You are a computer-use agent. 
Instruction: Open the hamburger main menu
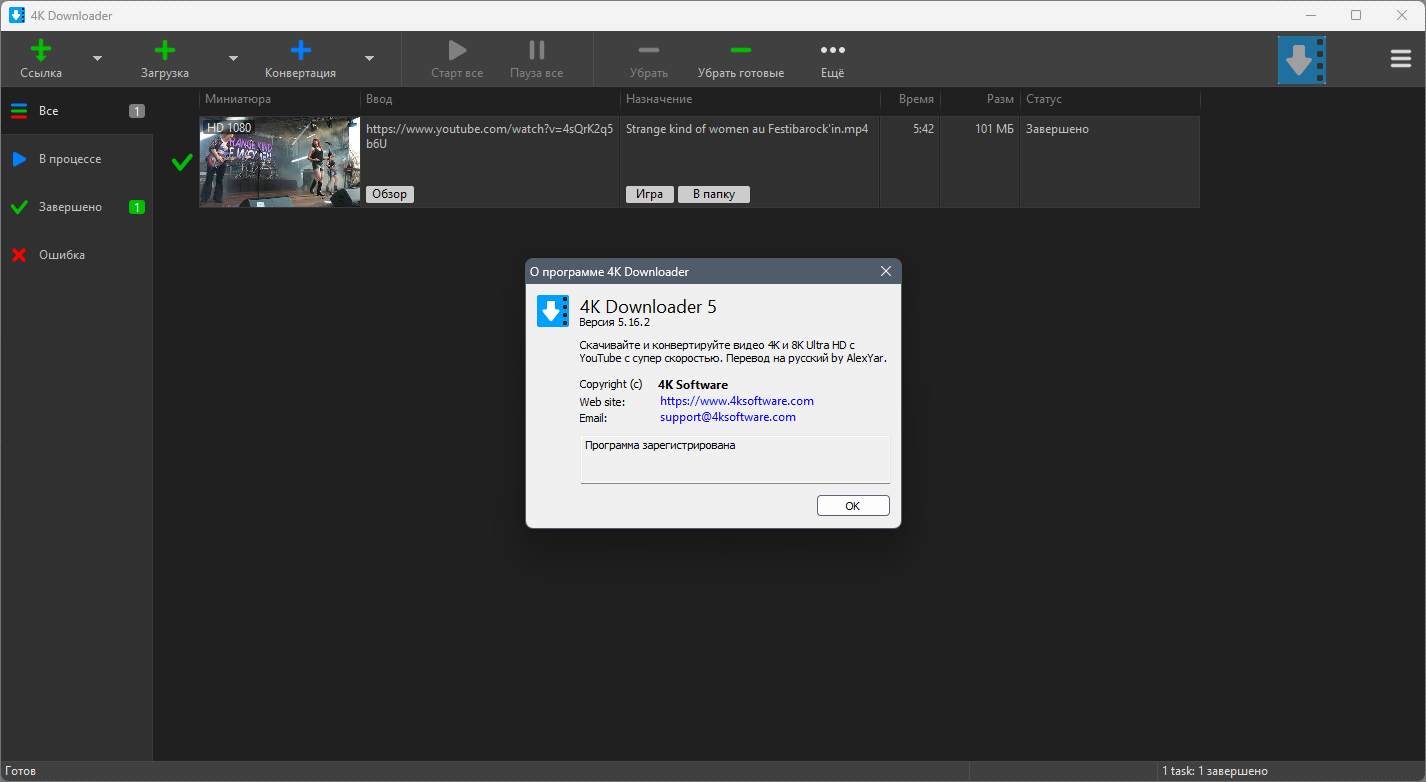[1401, 59]
